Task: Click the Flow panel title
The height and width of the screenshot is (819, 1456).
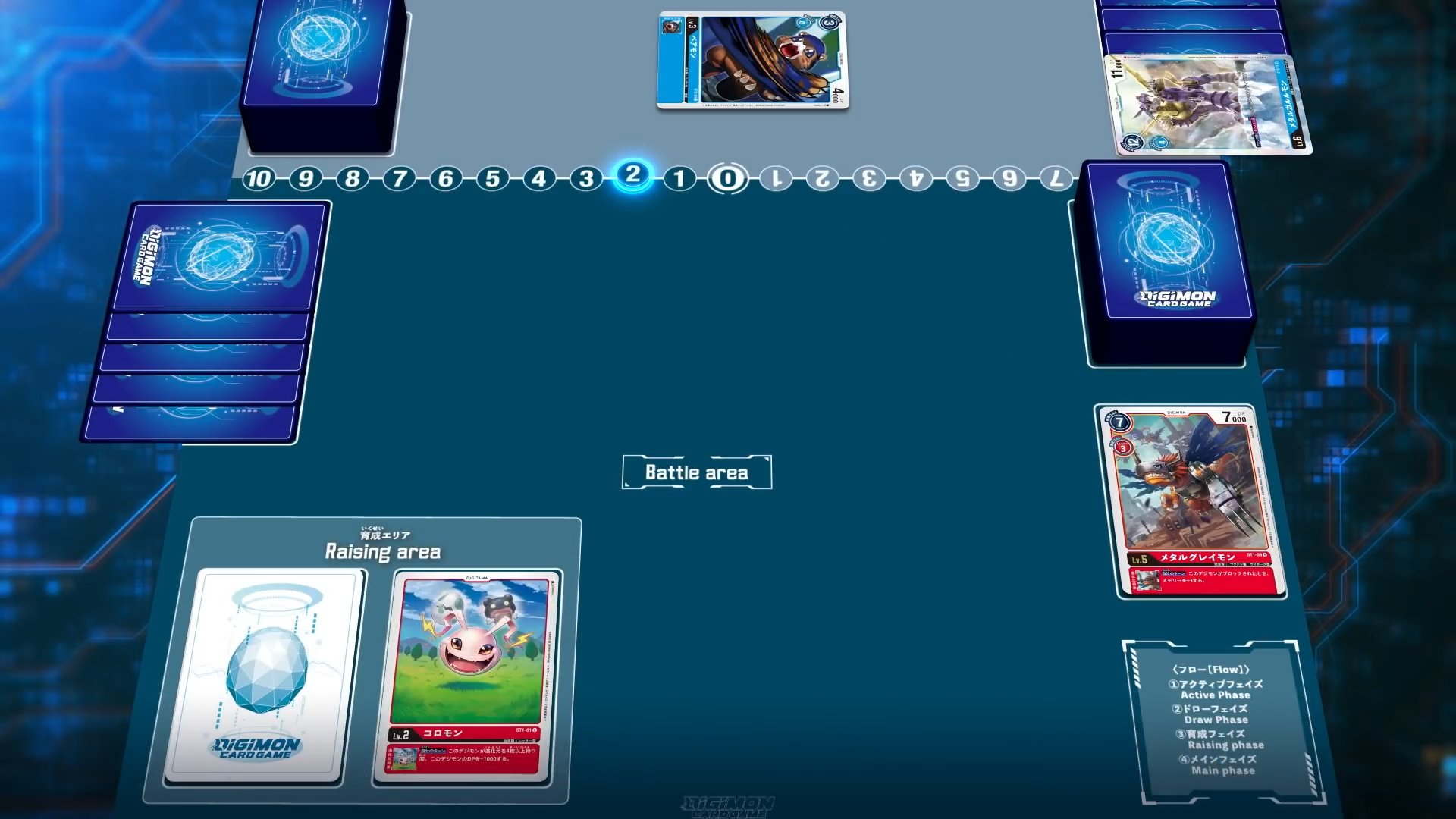Action: tap(1211, 670)
